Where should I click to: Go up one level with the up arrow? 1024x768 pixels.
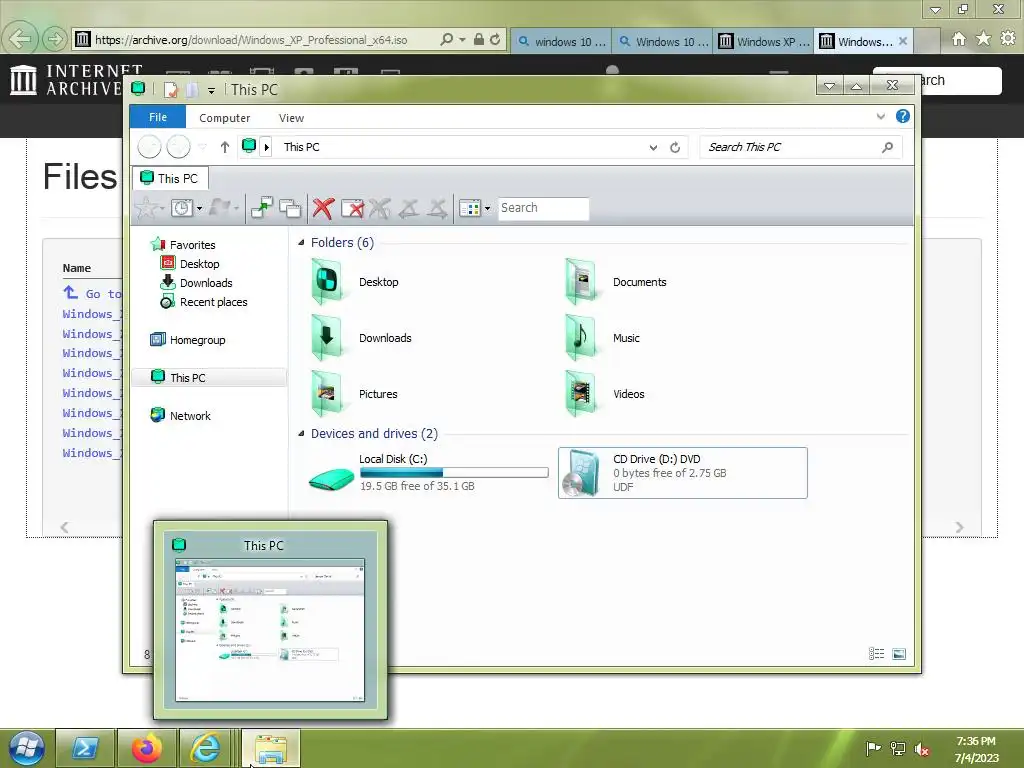(225, 147)
